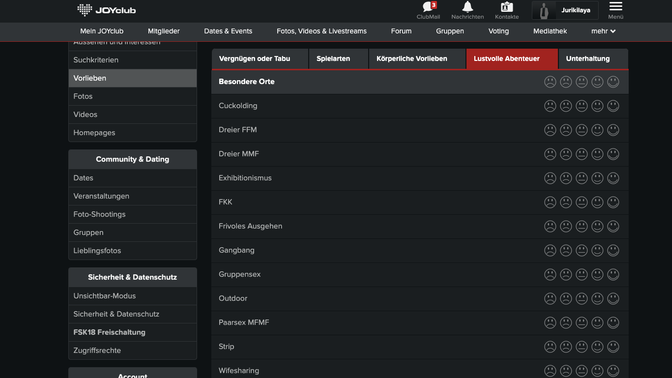This screenshot has height=378, width=672.
Task: Open the ClubMail speech bubble icon
Action: 428,7
